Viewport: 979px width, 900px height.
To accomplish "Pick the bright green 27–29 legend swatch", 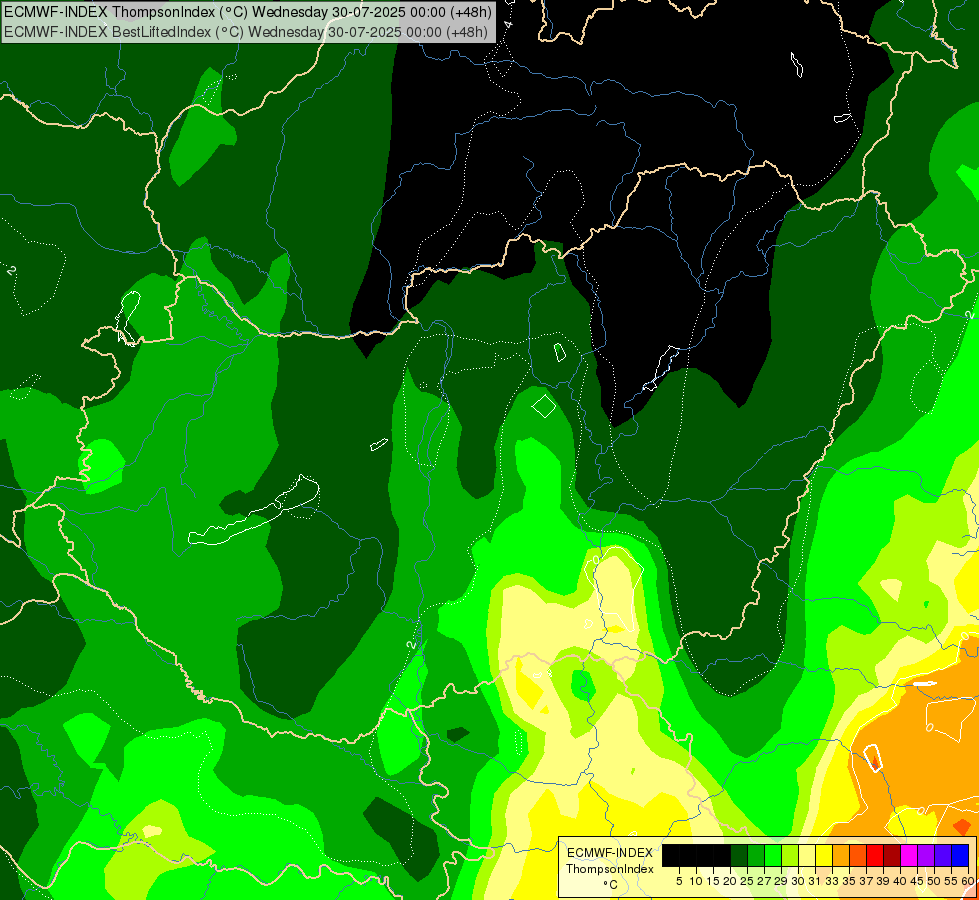I will (x=773, y=856).
